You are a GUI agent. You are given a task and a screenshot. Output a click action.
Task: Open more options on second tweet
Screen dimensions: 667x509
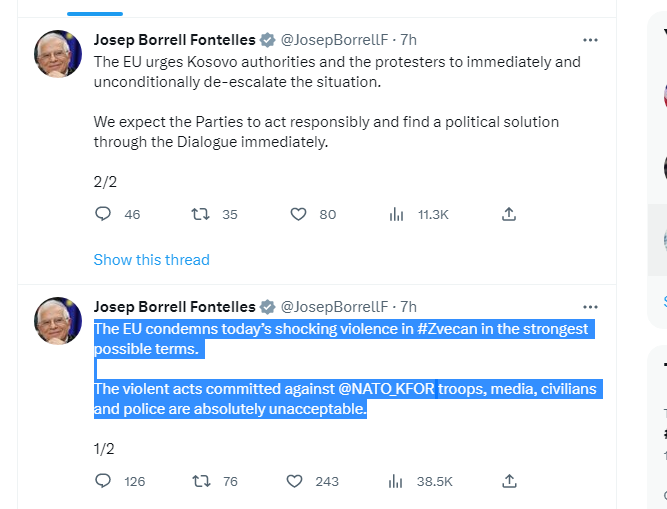pyautogui.click(x=590, y=306)
